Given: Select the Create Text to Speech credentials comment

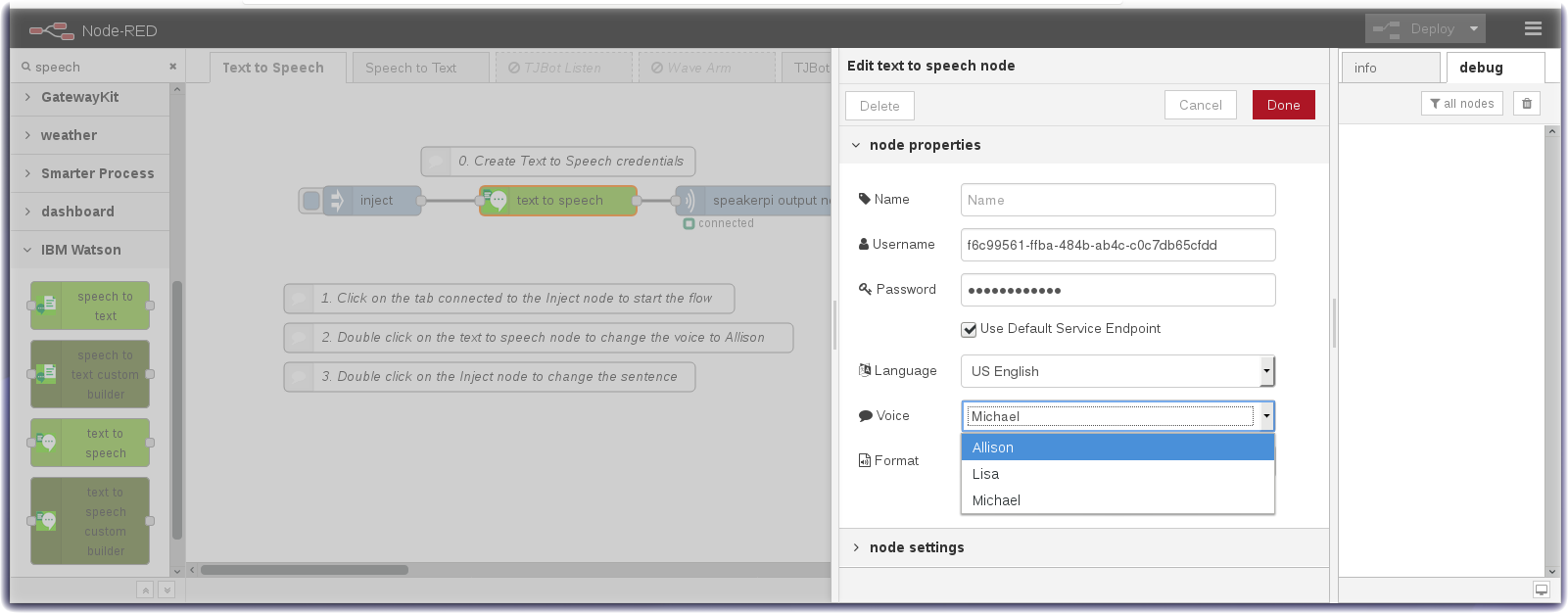Looking at the screenshot, I should [558, 162].
